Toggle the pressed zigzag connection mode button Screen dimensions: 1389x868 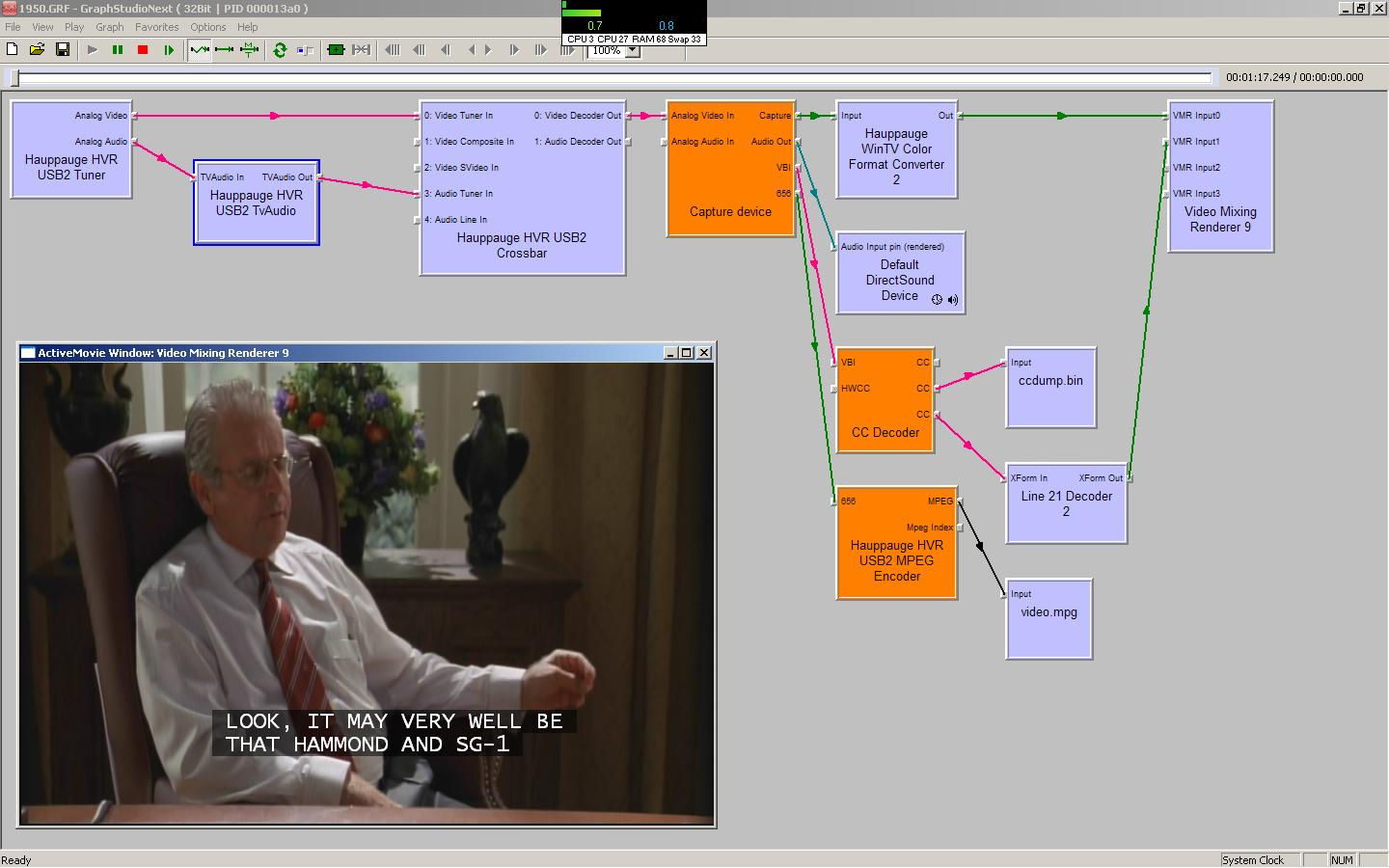click(200, 49)
